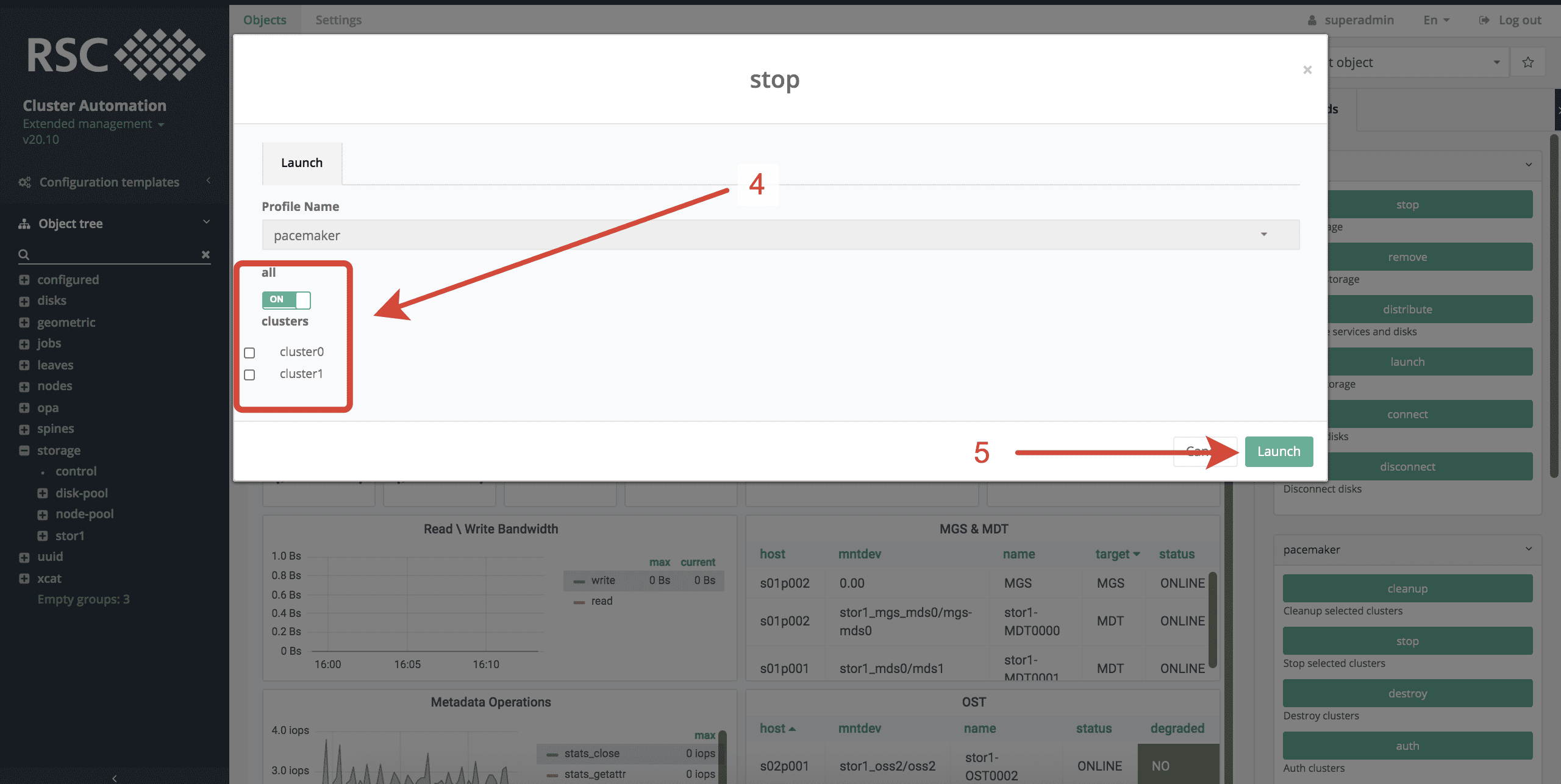Image resolution: width=1561 pixels, height=784 pixels.
Task: Select the Launch tab in dialog
Action: click(x=302, y=163)
